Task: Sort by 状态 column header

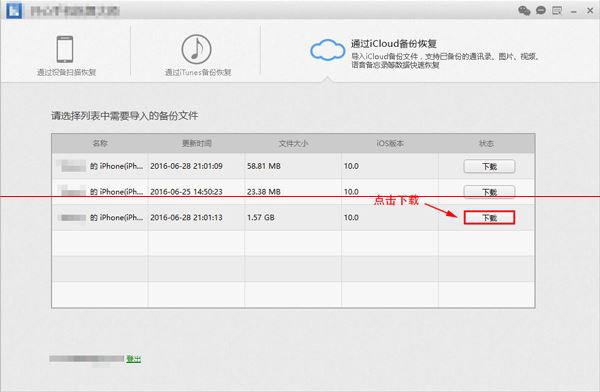Action: pos(486,144)
